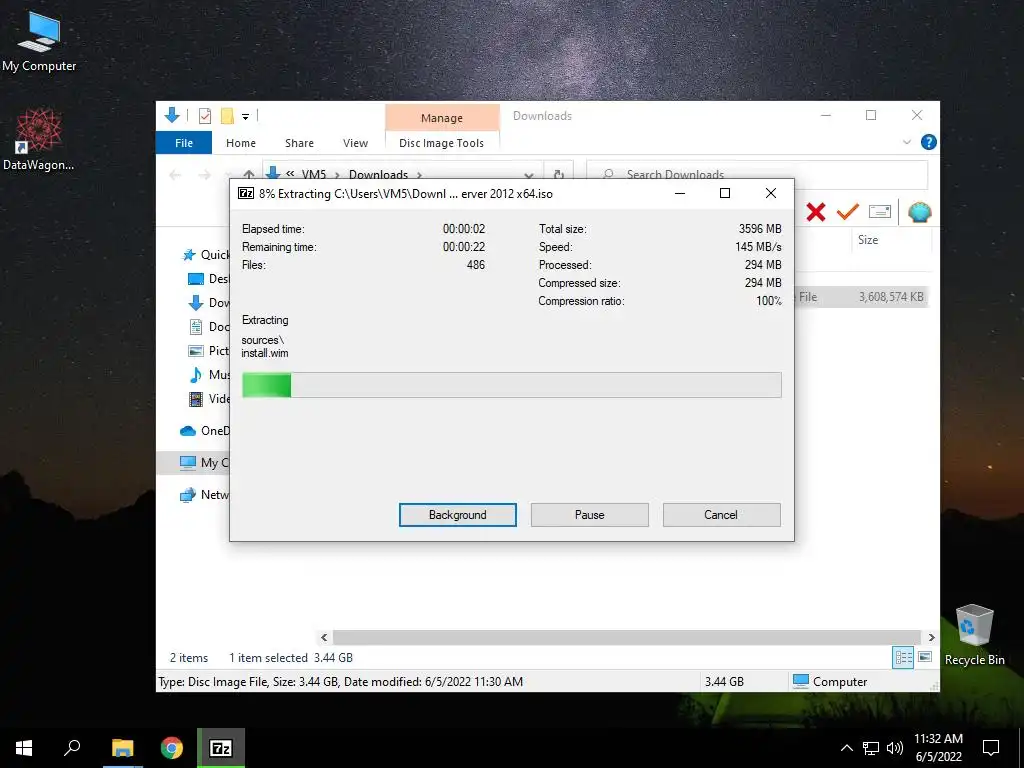Viewport: 1024px width, 768px height.
Task: Switch to Large icons view
Action: pyautogui.click(x=925, y=657)
